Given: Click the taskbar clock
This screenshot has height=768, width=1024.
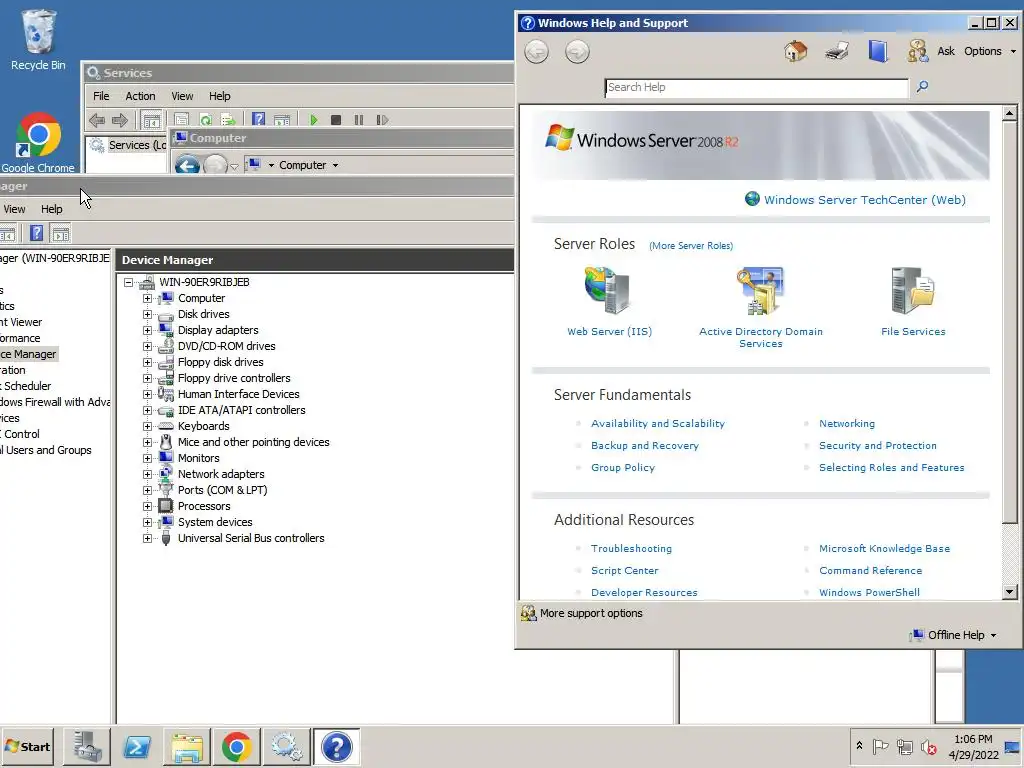Looking at the screenshot, I should 974,746.
